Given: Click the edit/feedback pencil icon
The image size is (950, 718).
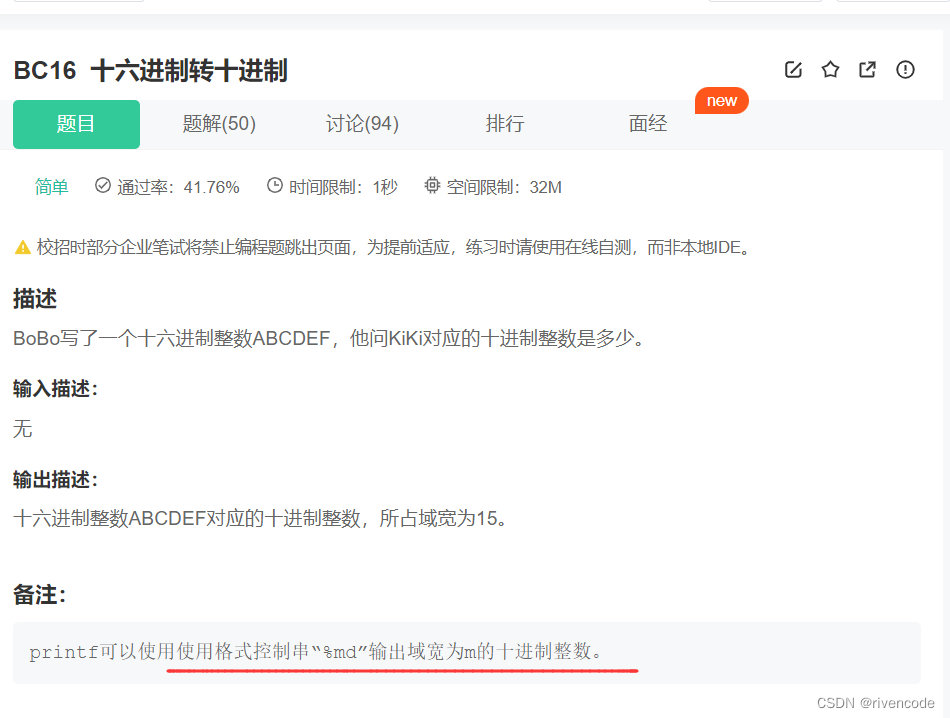Looking at the screenshot, I should coord(793,70).
